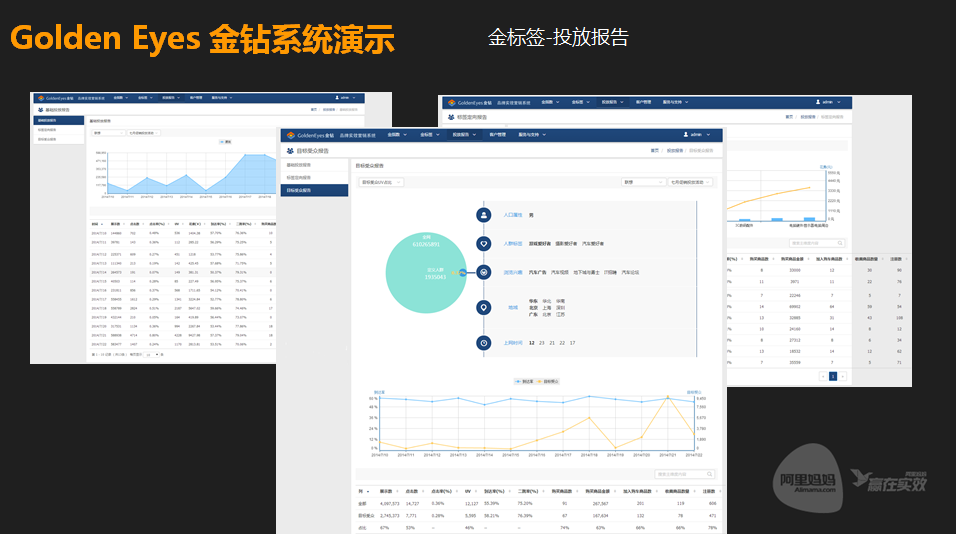Click the 人口属性 label link
The image size is (956, 534).
(x=513, y=215)
